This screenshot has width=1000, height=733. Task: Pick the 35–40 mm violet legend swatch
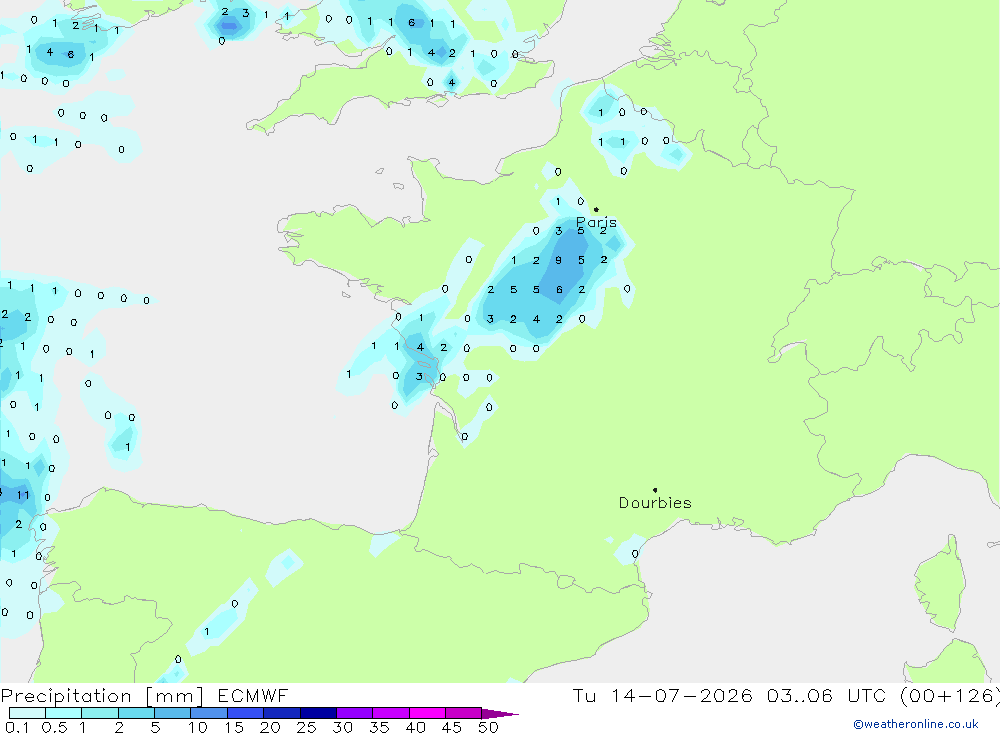pos(391,713)
